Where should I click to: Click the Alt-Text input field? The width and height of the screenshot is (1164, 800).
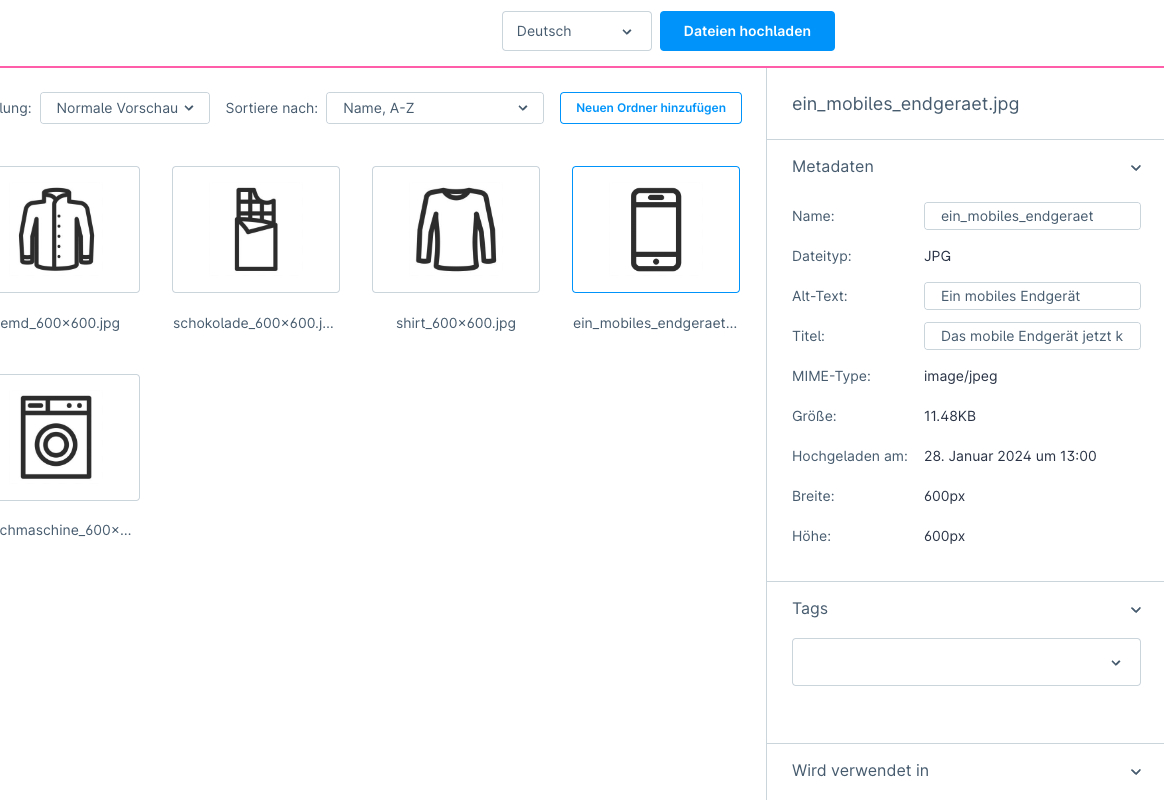click(1031, 296)
